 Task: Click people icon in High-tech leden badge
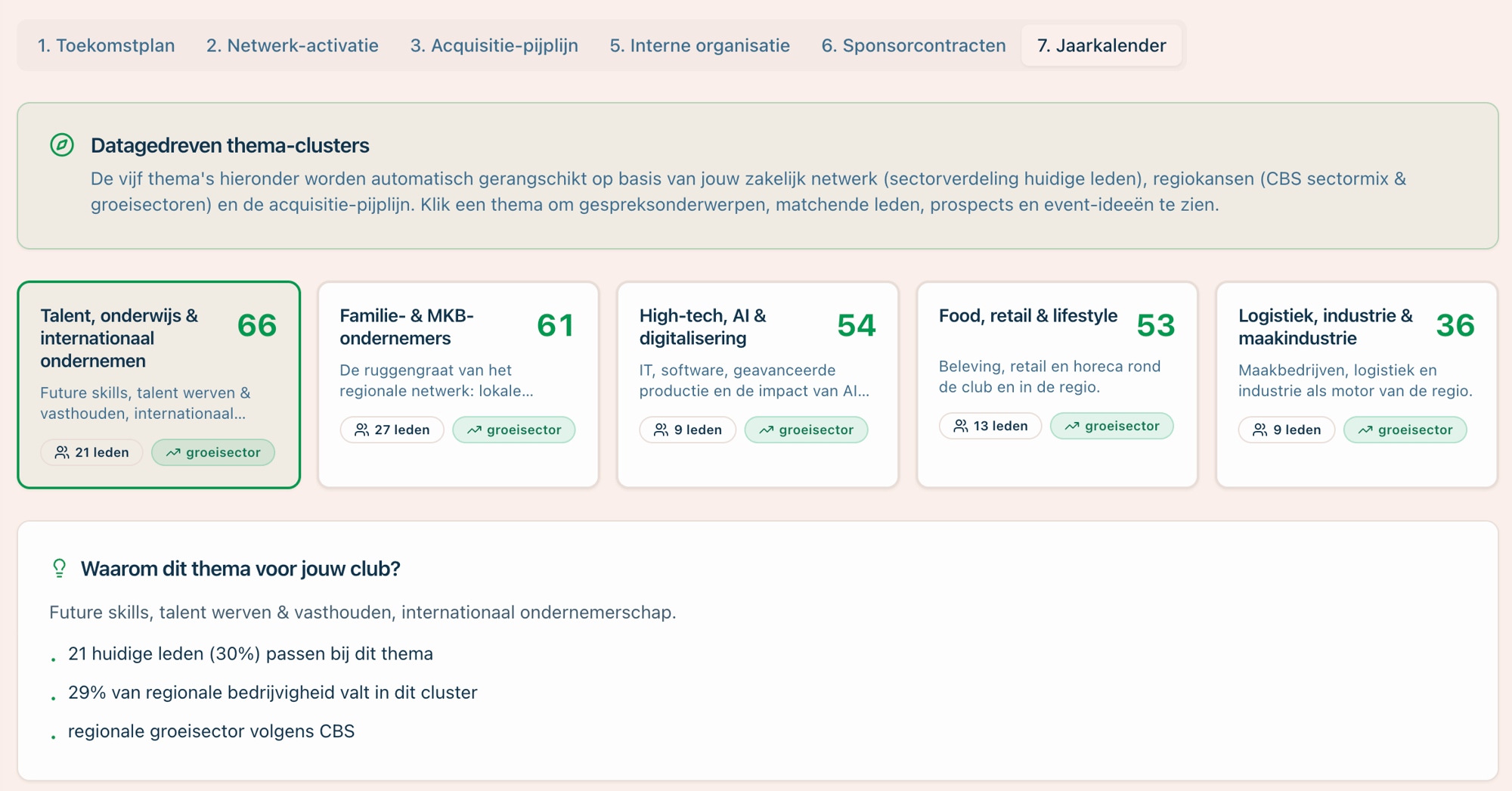coord(661,430)
